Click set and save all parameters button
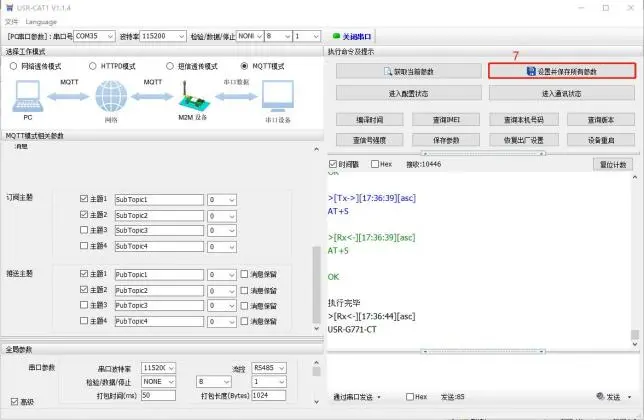The height and width of the screenshot is (420, 644). (562, 71)
